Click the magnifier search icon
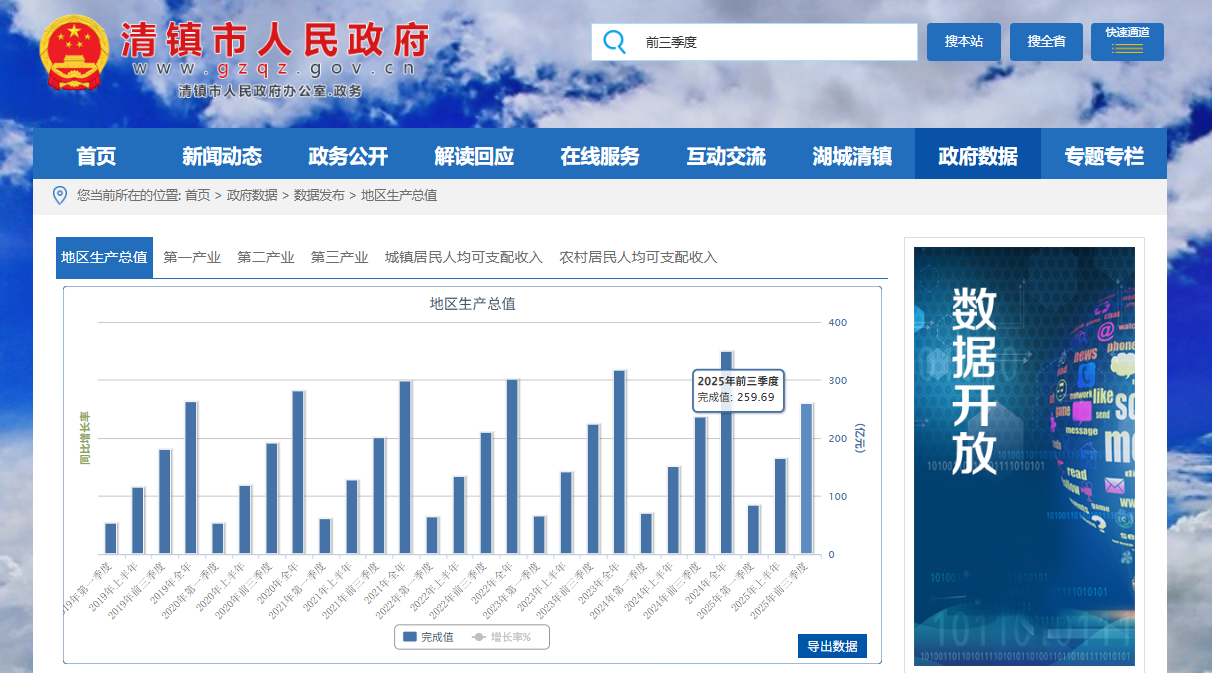Viewport: 1212px width, 673px height. tap(615, 42)
